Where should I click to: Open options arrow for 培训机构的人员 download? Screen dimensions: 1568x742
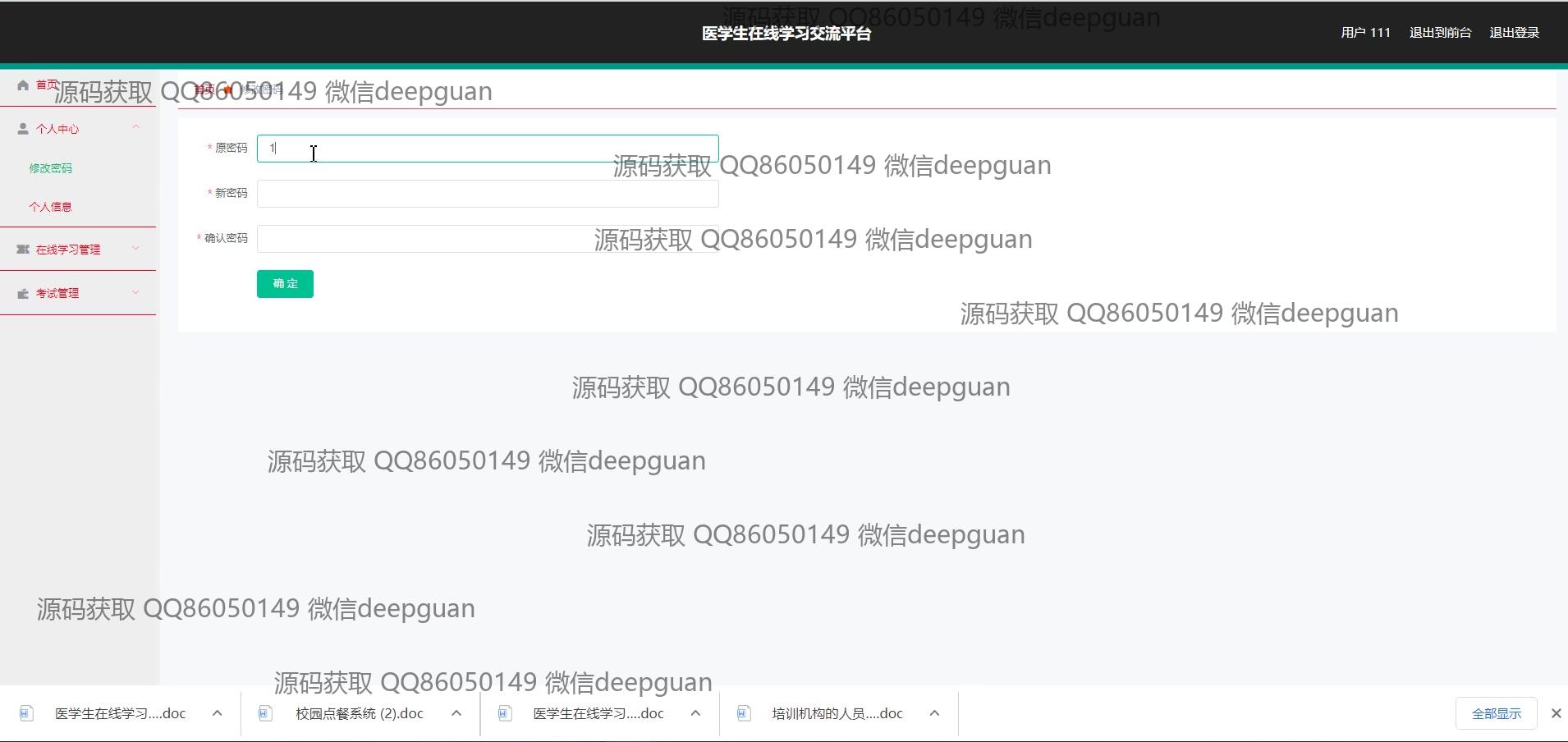tap(934, 713)
